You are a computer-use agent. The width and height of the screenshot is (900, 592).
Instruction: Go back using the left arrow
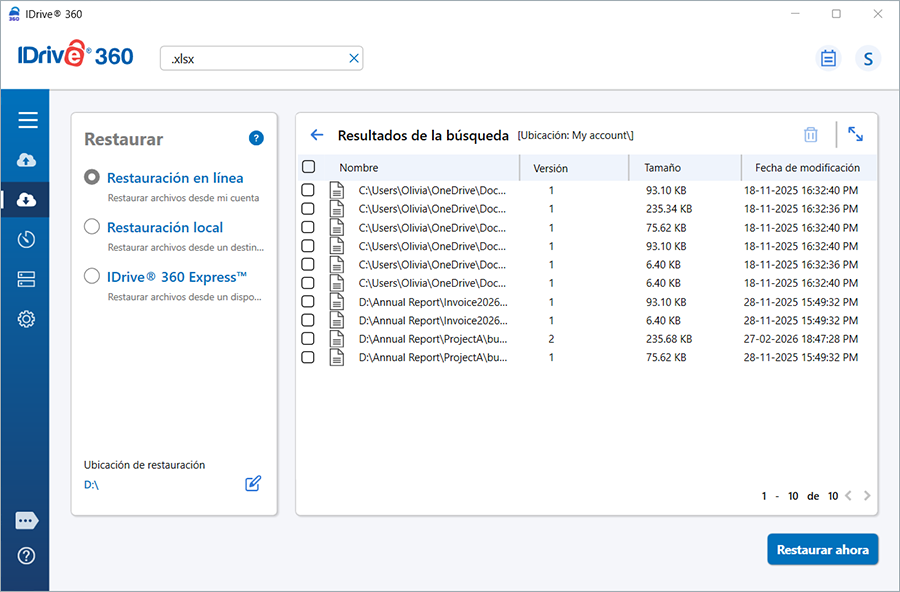(317, 135)
